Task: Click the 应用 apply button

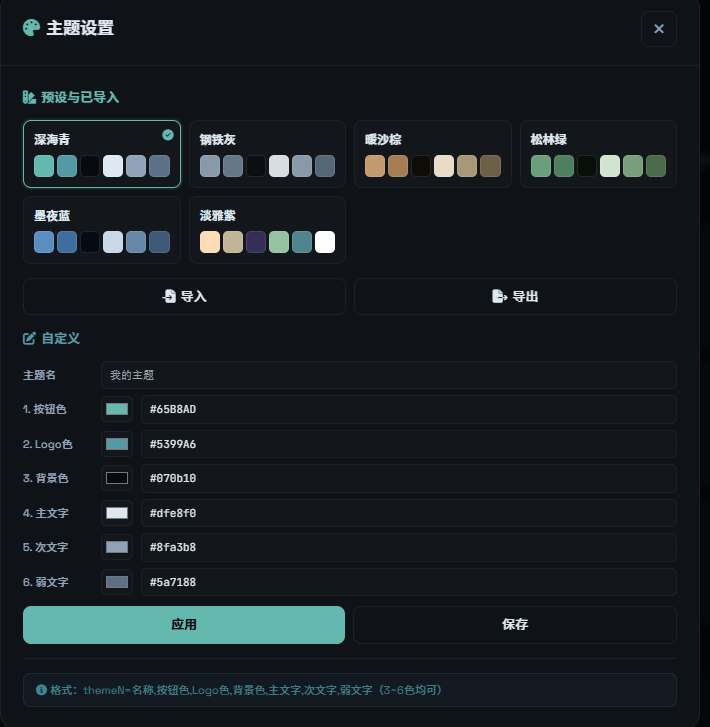Action: 184,625
